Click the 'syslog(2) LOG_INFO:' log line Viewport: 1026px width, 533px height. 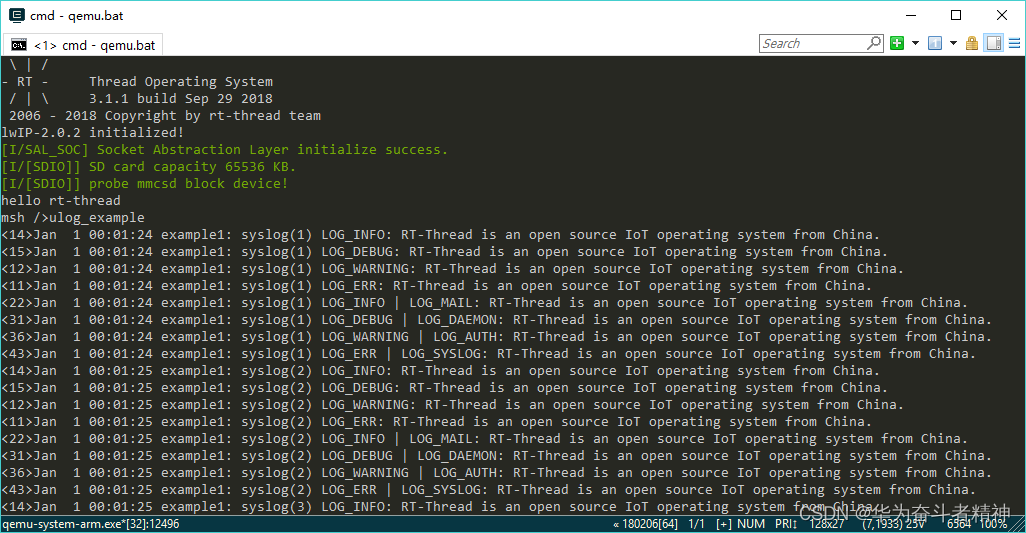(440, 371)
